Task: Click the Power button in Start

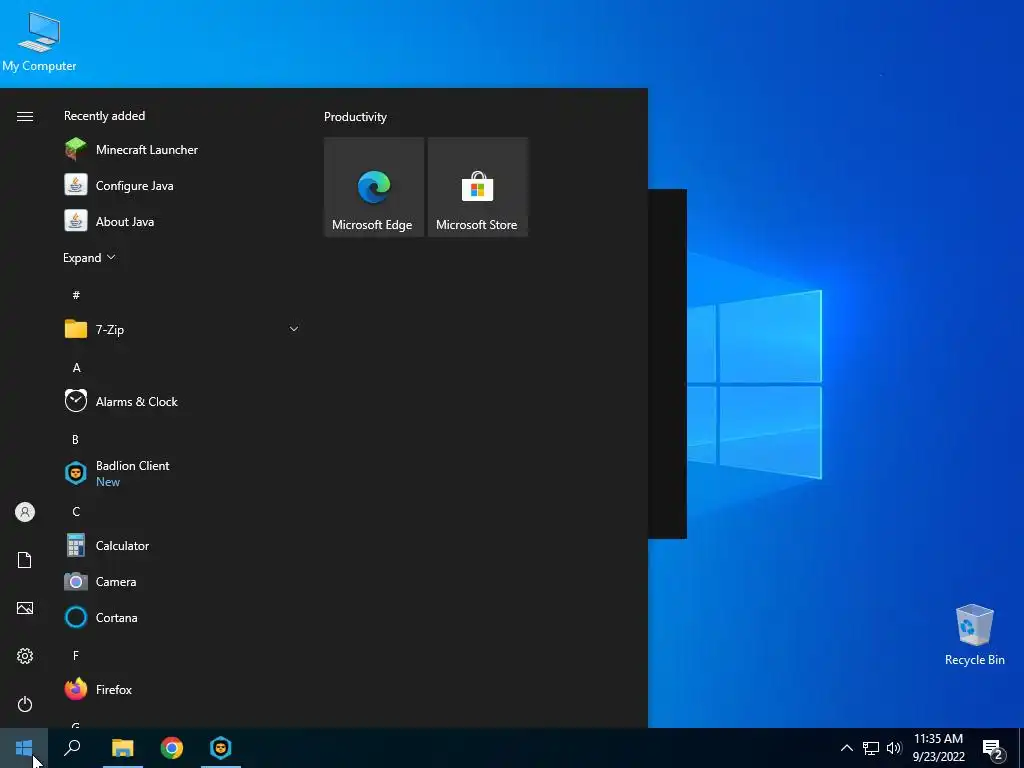Action: pyautogui.click(x=25, y=704)
